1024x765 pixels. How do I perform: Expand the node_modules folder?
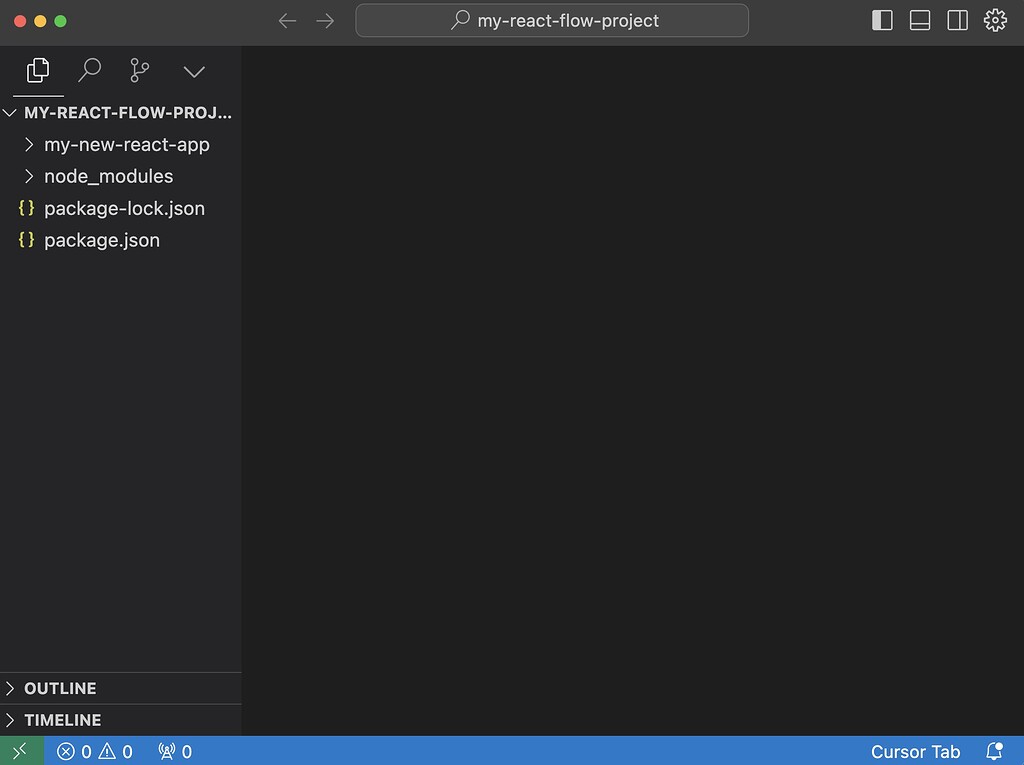(109, 176)
